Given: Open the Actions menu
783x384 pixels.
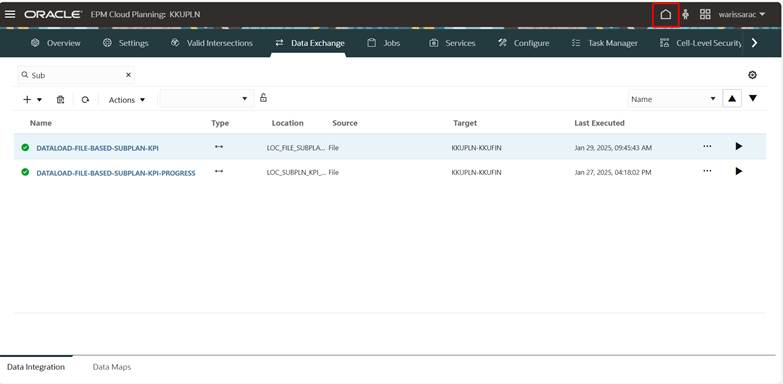Looking at the screenshot, I should pos(127,100).
